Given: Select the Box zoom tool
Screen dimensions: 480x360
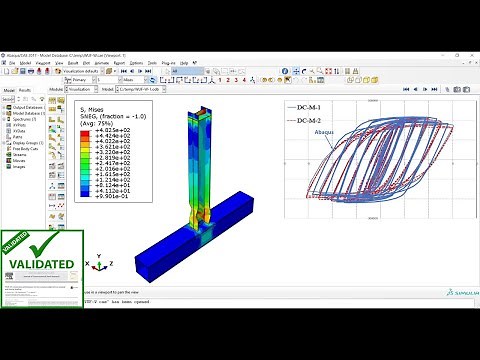Looking at the screenshot, I should (x=320, y=71).
